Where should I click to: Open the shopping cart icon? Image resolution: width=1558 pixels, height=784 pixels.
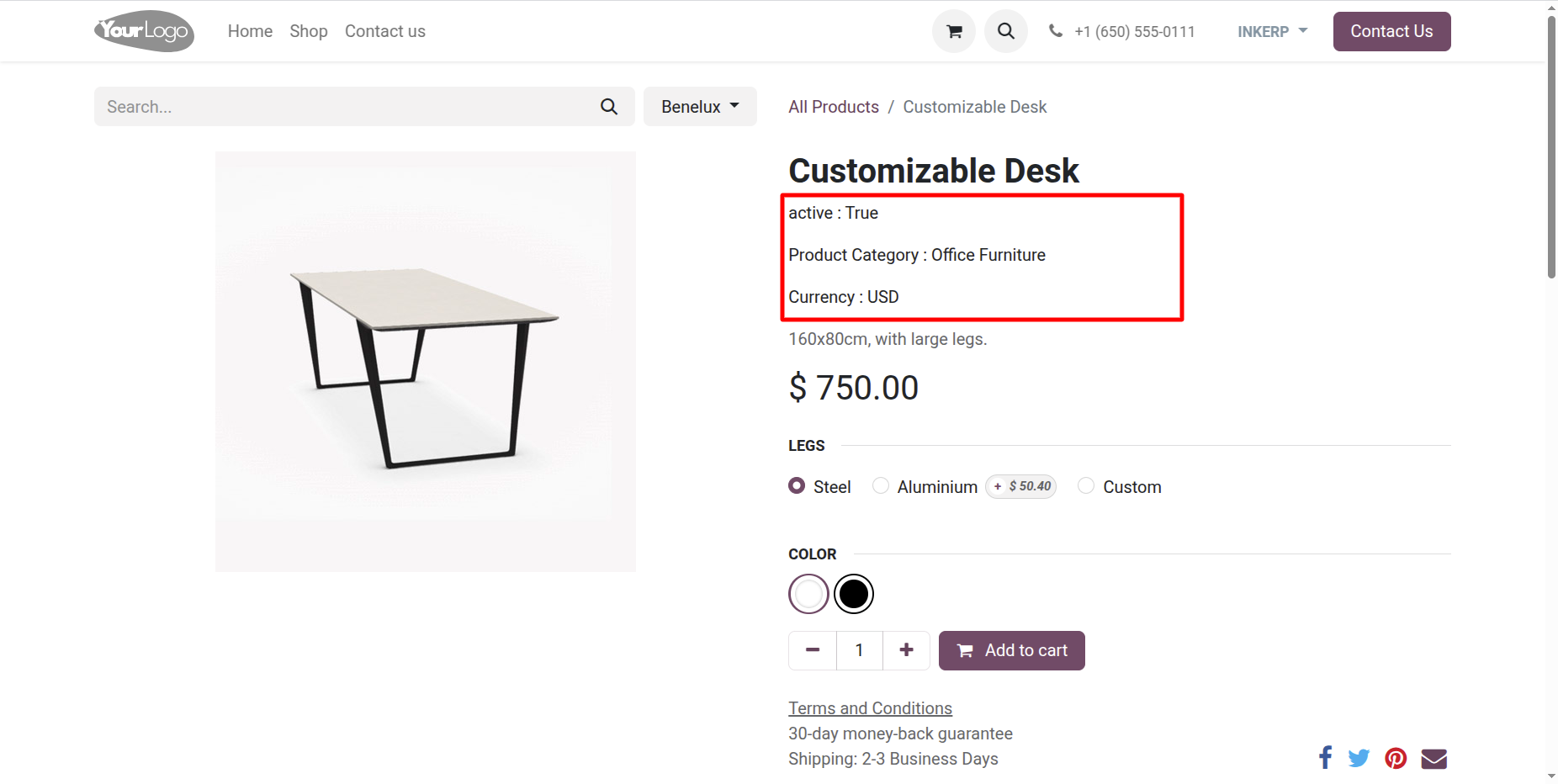point(954,32)
